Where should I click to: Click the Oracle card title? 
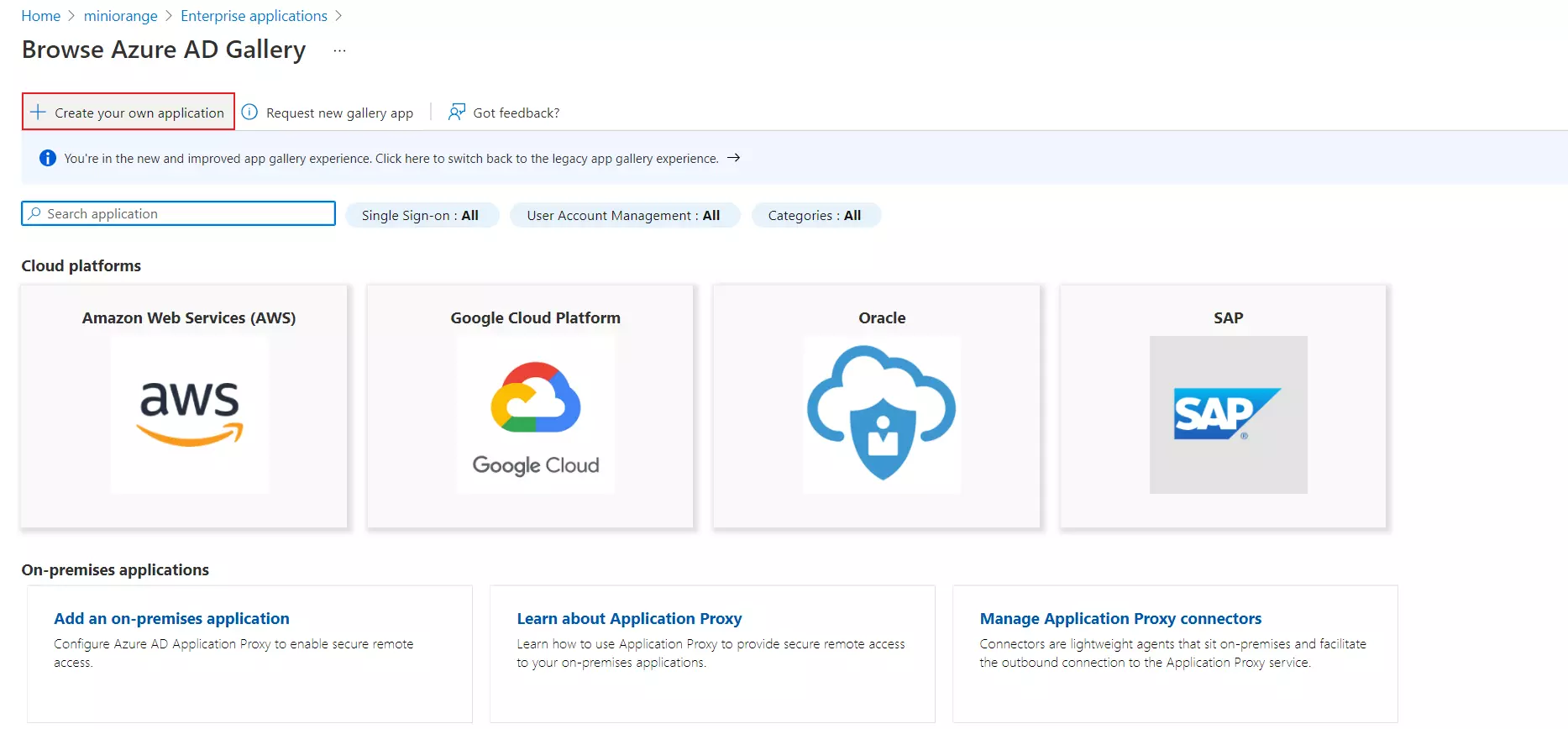[x=882, y=317]
